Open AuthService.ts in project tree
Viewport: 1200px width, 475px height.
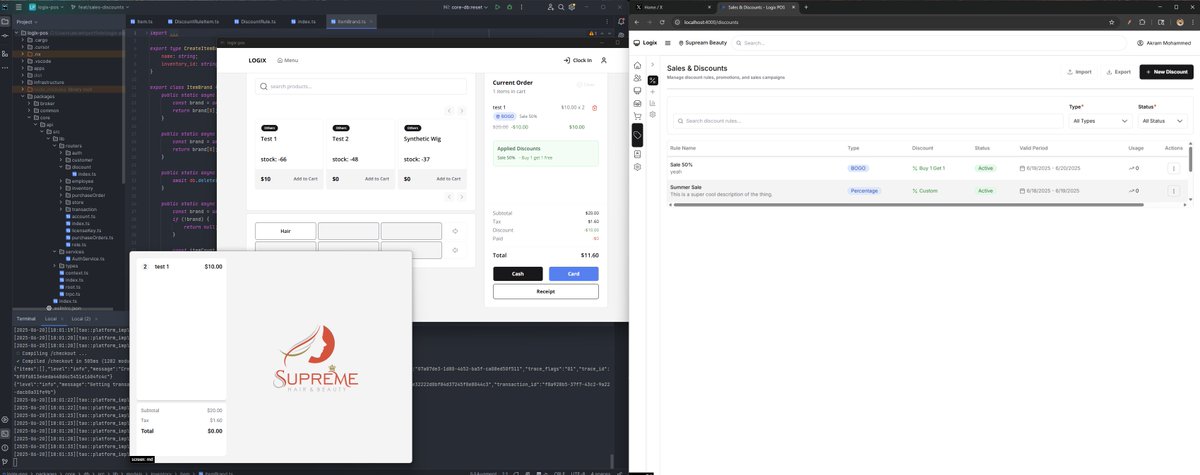(89, 258)
